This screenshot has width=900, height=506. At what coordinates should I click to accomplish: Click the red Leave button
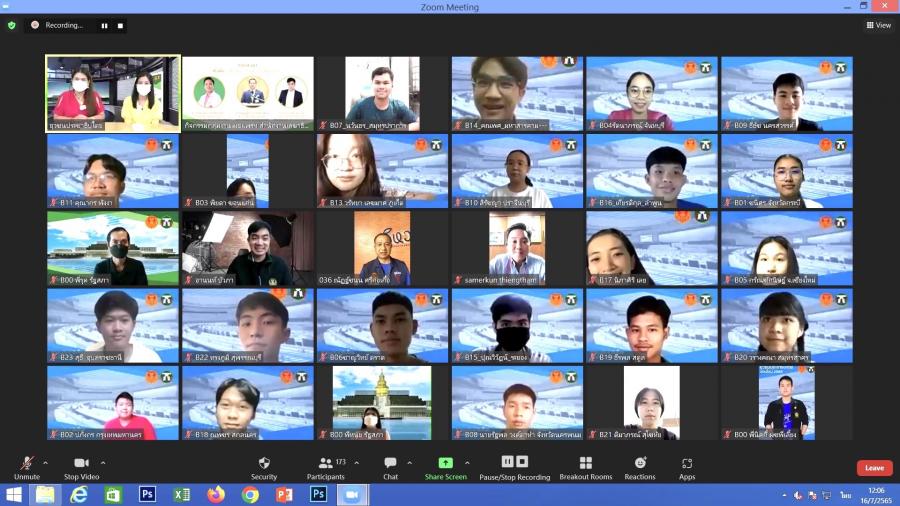[x=873, y=468]
